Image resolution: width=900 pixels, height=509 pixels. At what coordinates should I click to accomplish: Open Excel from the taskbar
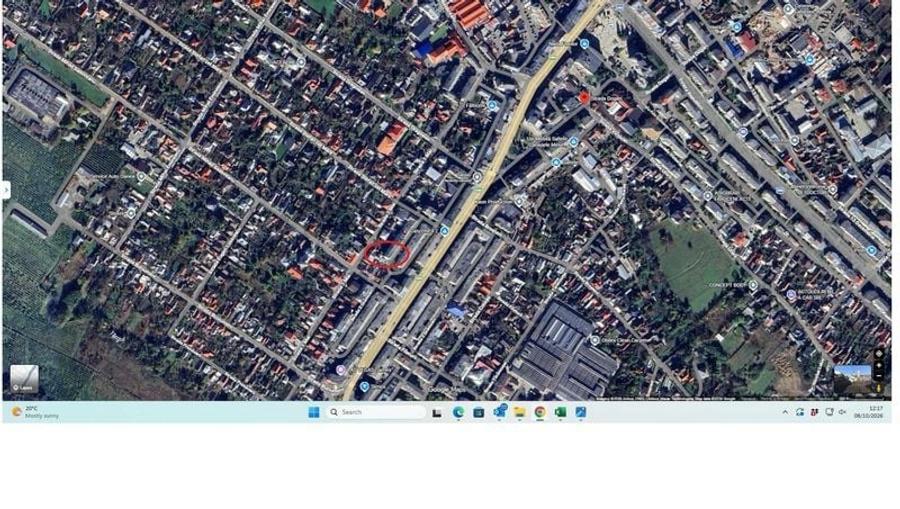pos(560,412)
